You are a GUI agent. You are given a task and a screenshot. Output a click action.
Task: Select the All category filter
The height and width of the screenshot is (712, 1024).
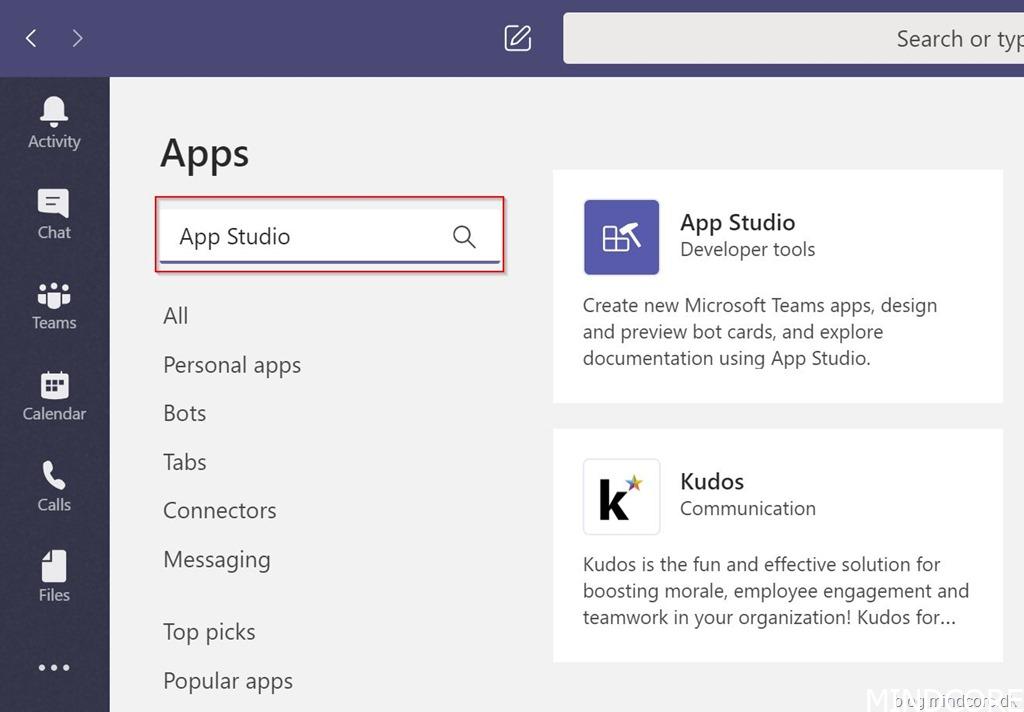point(176,316)
